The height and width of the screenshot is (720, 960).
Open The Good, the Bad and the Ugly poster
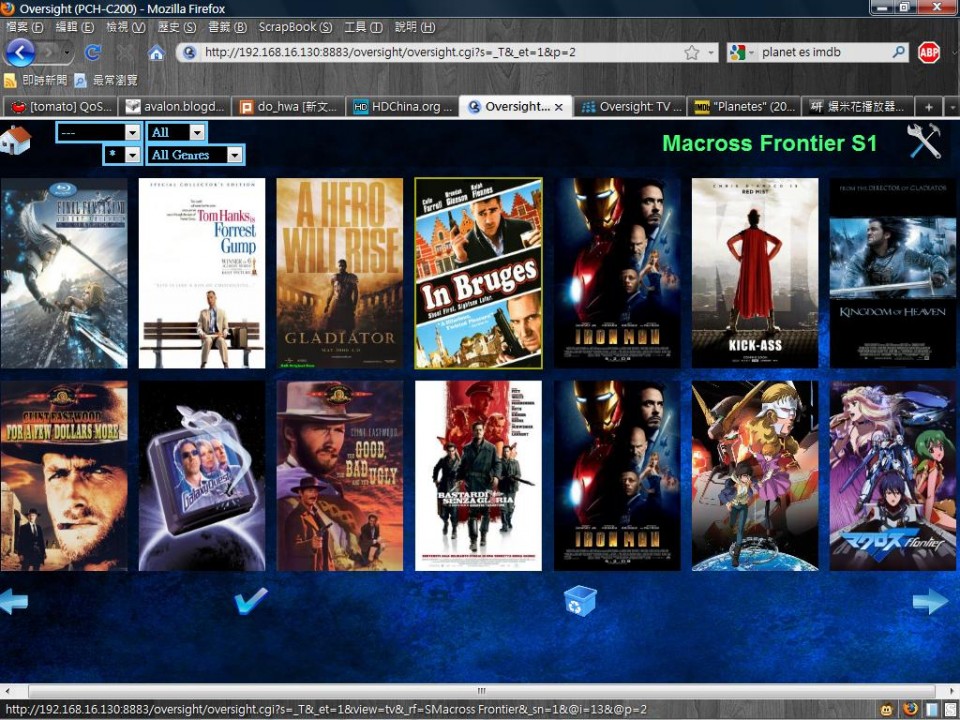[x=340, y=476]
